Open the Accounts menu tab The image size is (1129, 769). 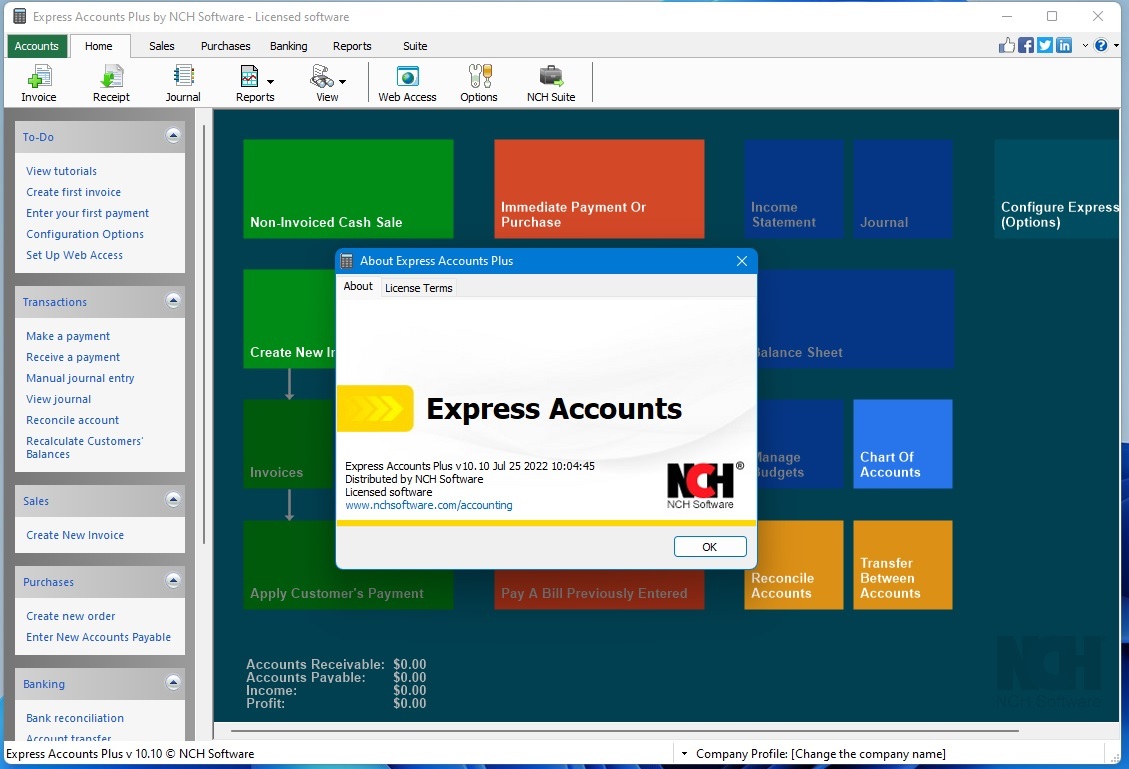[37, 46]
